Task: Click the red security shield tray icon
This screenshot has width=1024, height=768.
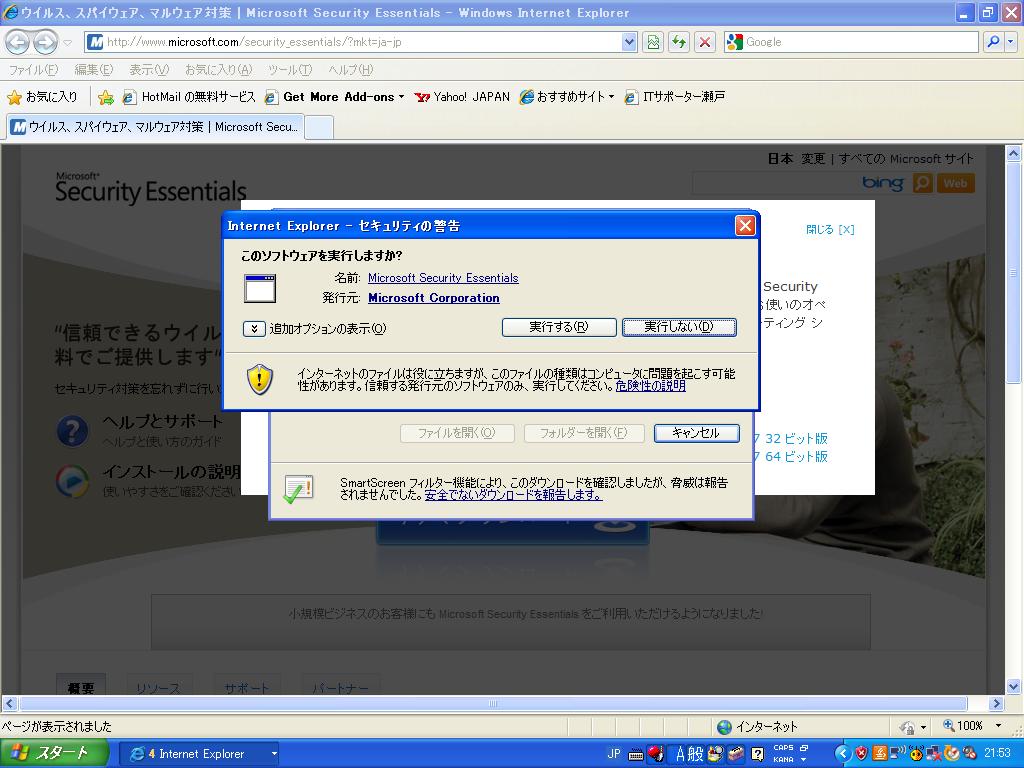Action: tap(861, 754)
